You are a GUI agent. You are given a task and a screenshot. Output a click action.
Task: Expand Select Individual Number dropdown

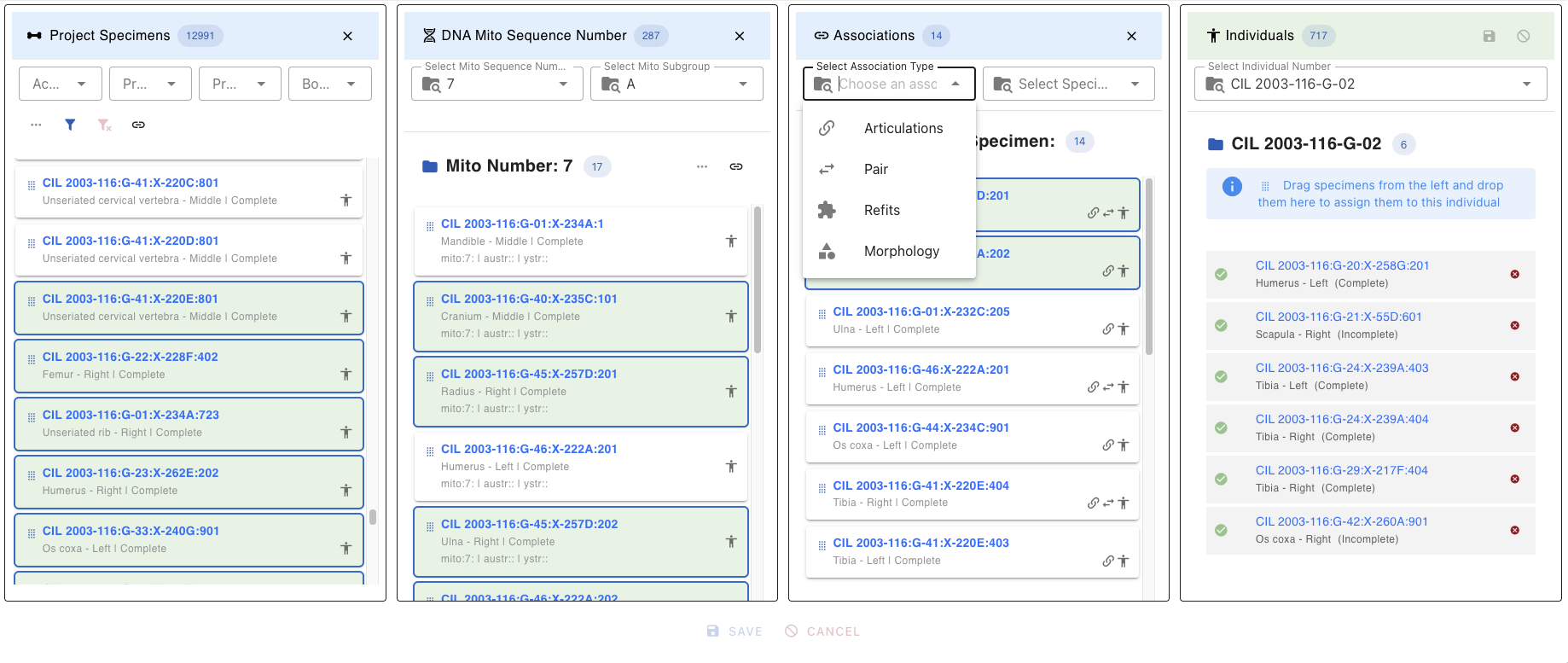[x=1526, y=84]
